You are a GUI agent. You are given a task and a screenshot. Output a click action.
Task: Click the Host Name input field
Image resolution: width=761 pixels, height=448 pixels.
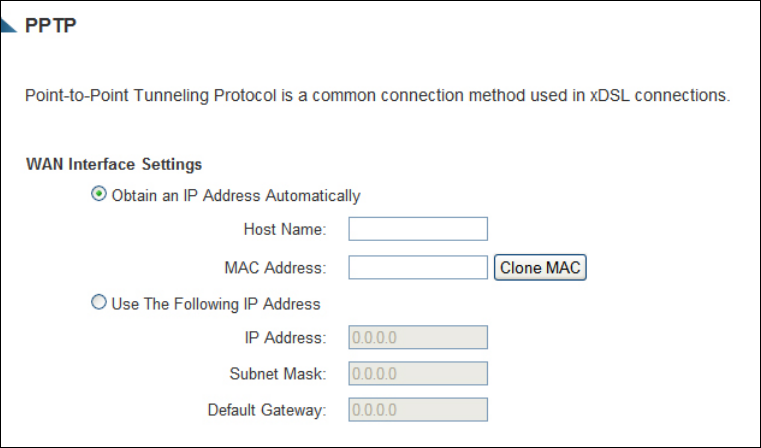point(418,229)
